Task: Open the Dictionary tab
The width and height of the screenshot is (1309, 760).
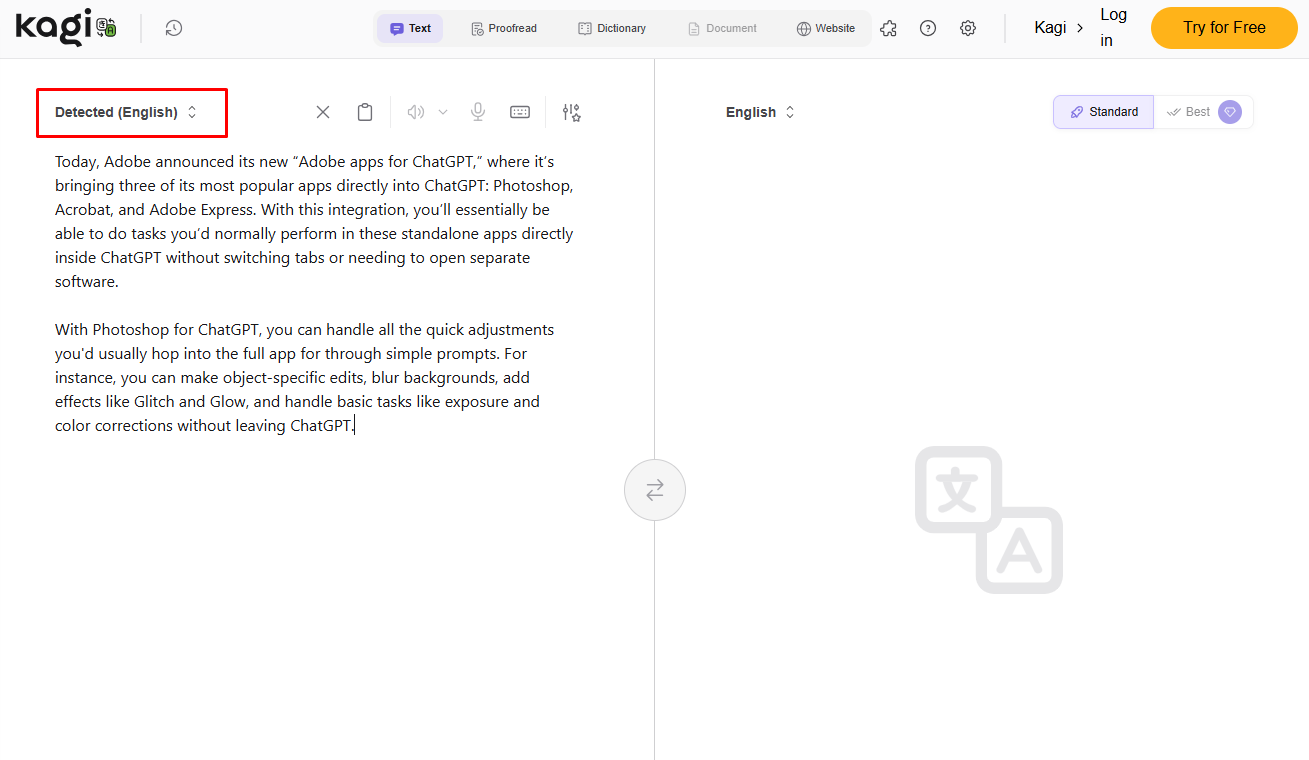Action: click(612, 28)
